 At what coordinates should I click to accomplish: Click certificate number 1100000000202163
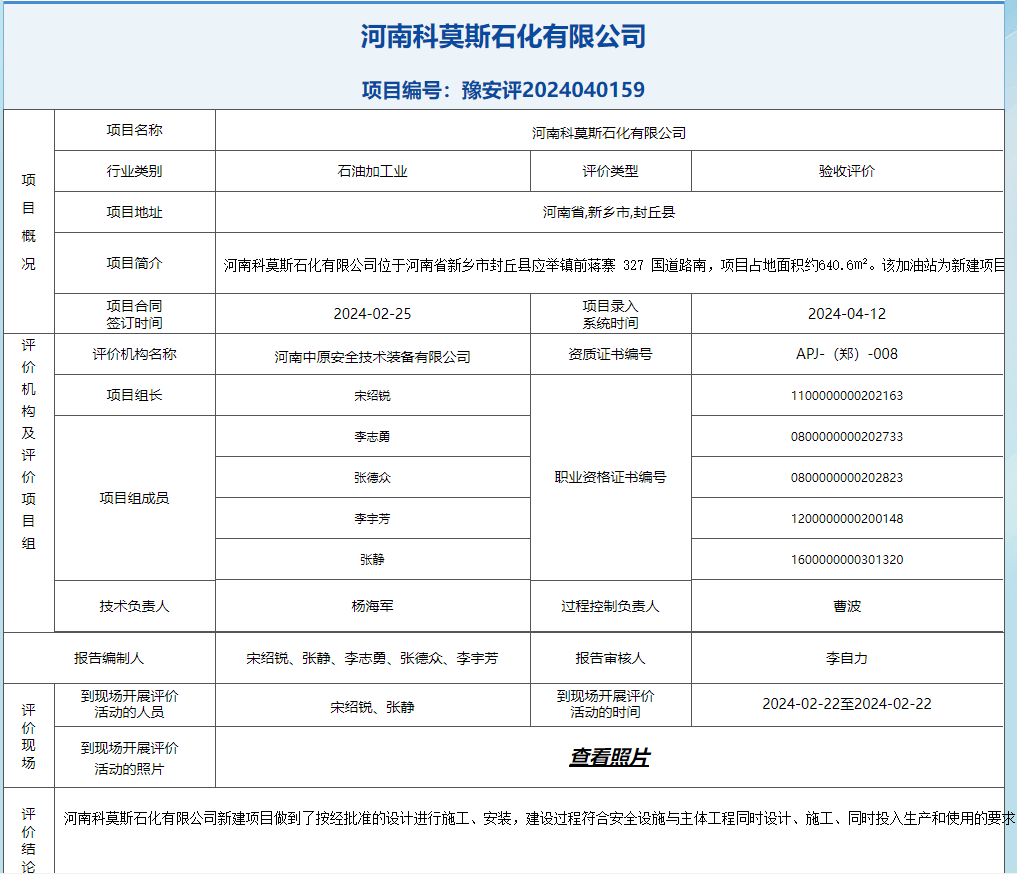click(x=846, y=396)
